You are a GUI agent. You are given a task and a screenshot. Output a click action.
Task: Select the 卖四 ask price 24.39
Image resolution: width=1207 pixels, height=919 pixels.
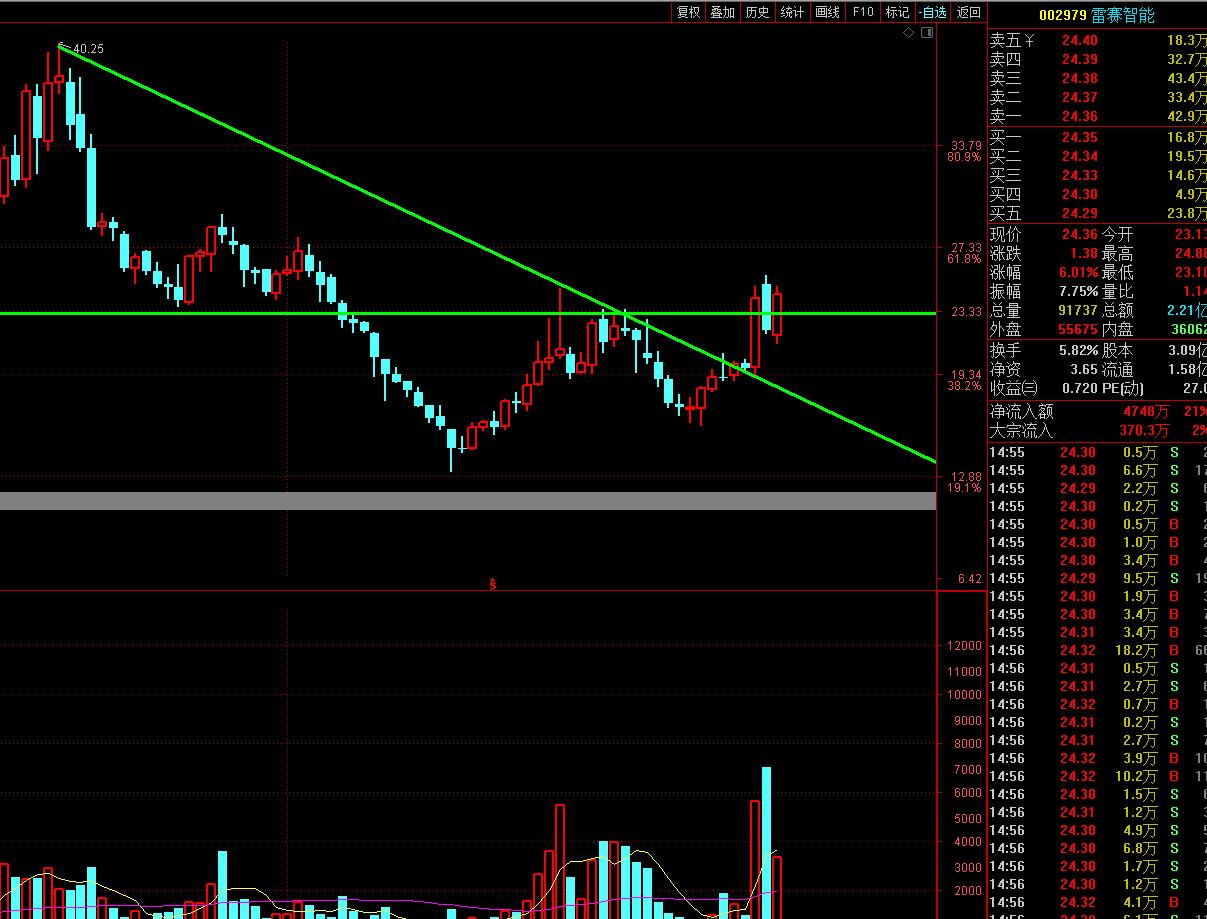coord(1079,60)
